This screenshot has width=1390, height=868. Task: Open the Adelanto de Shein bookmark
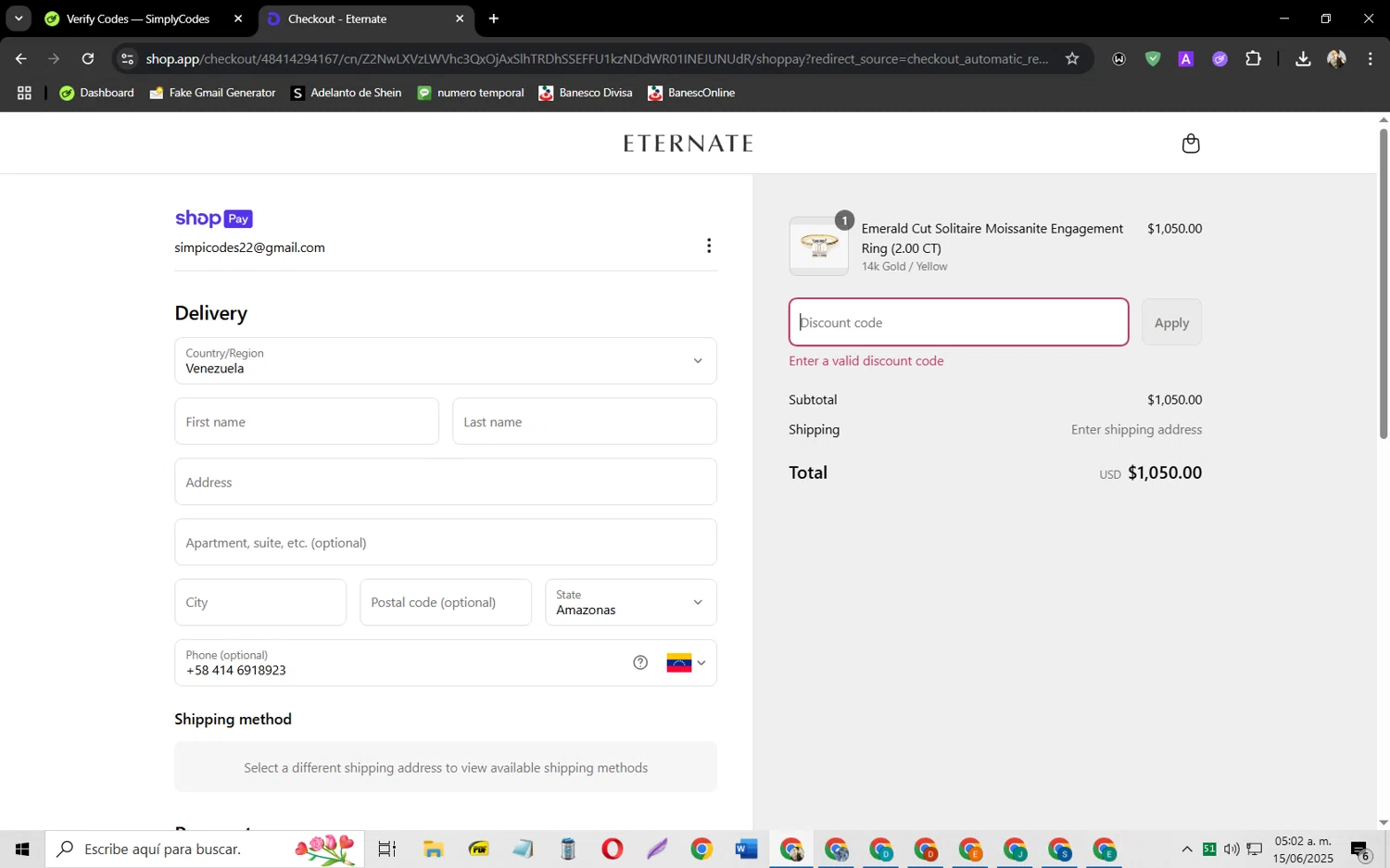tap(346, 93)
